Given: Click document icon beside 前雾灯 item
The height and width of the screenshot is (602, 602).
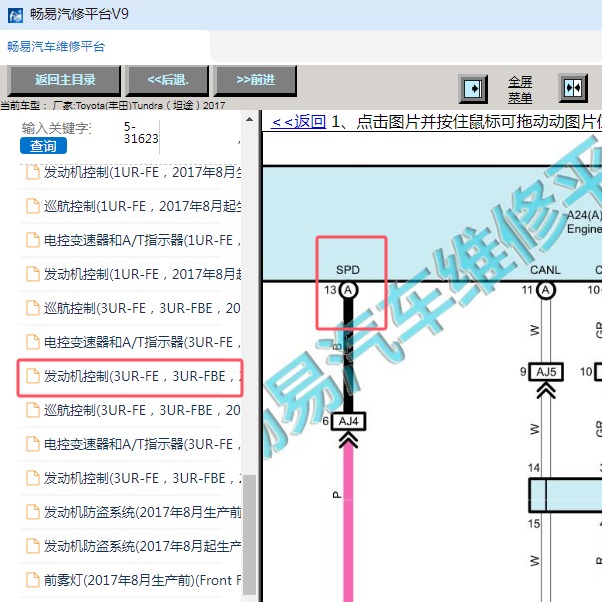Looking at the screenshot, I should [33, 580].
